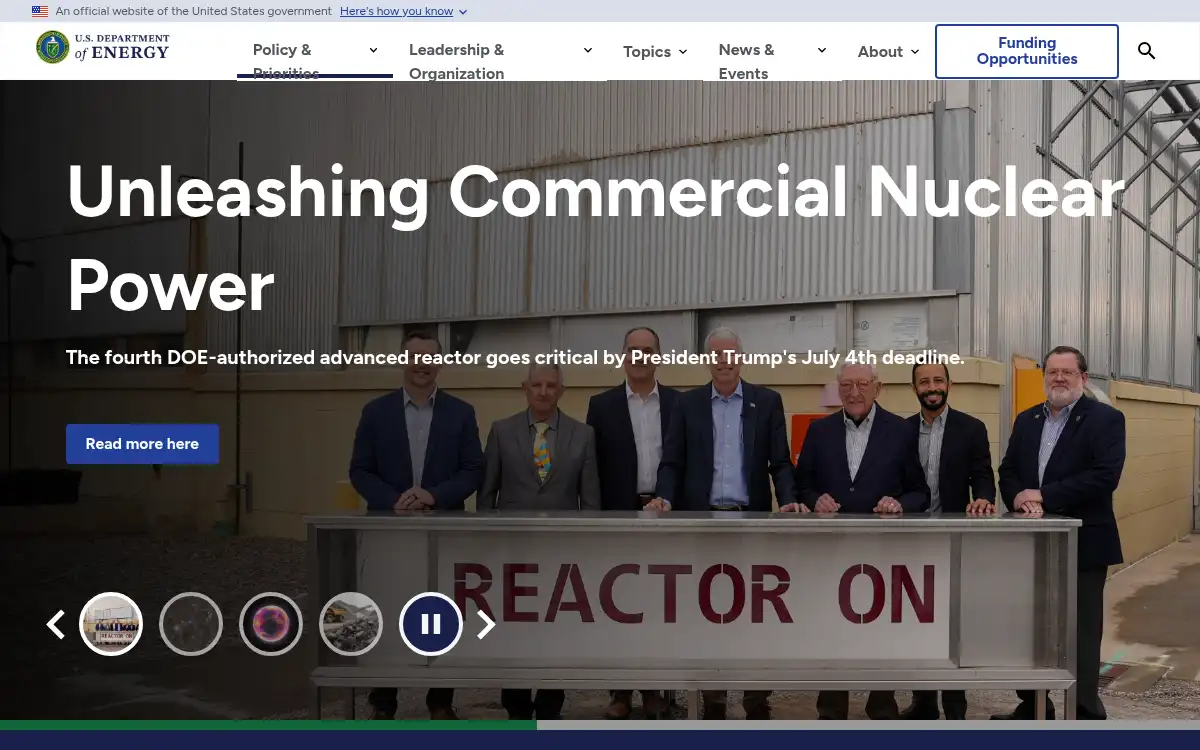1200x750 pixels.
Task: Click the Topics chevron
Action: (x=683, y=52)
